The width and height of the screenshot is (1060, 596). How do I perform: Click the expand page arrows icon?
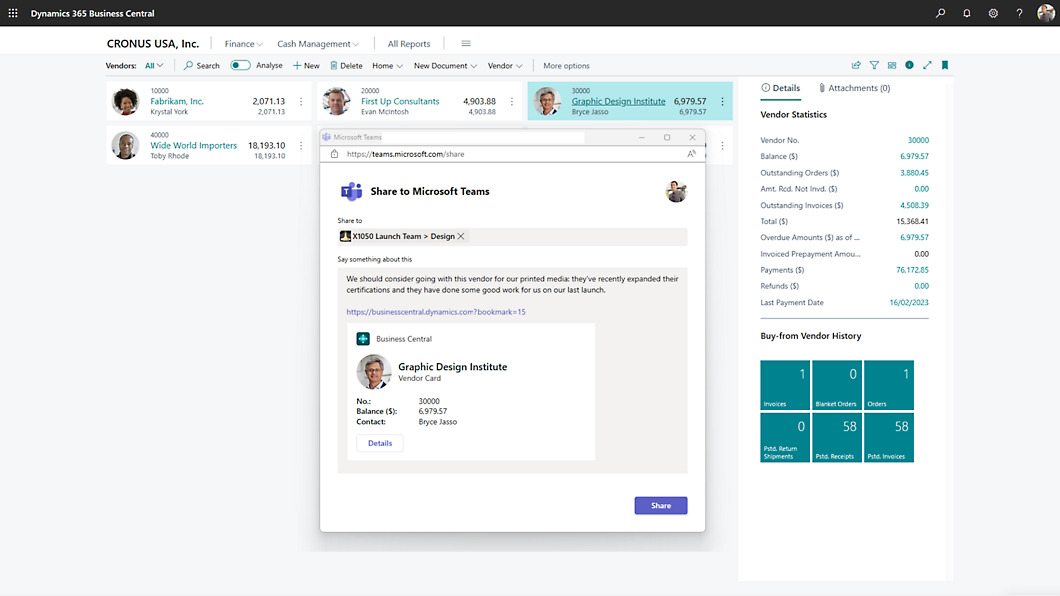927,65
